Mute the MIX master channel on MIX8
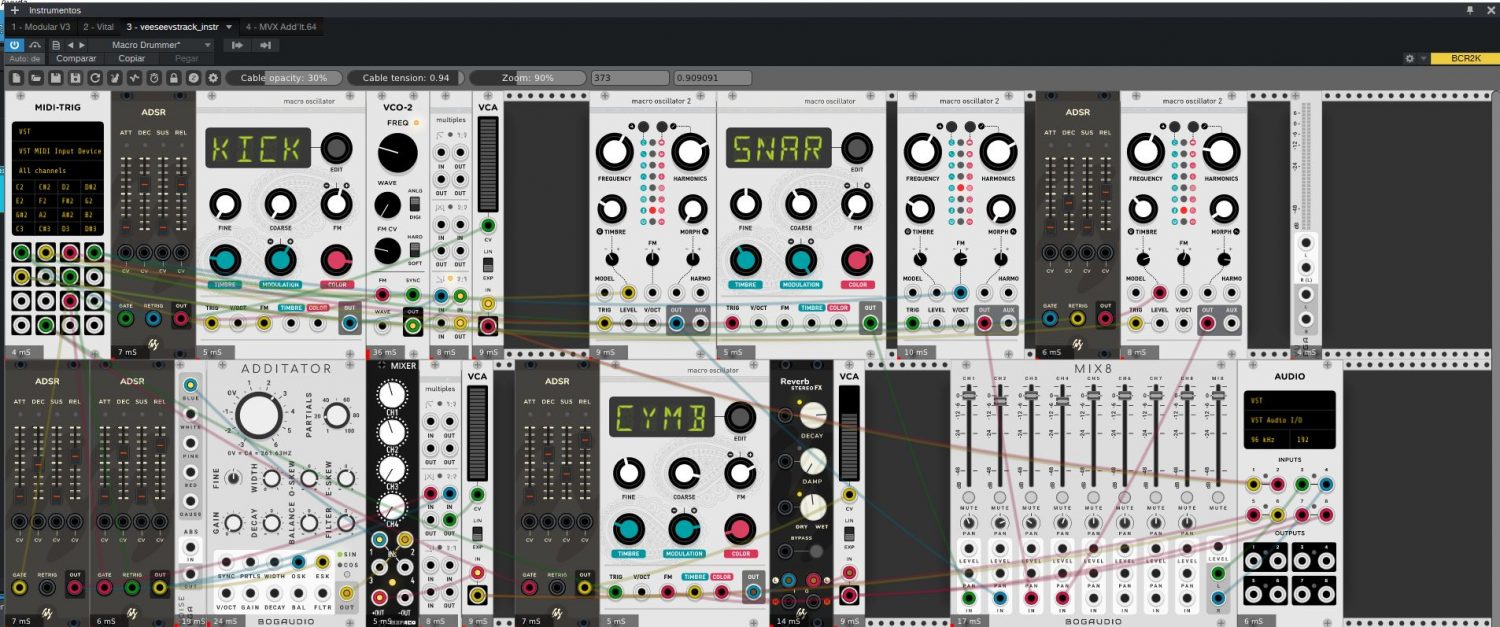The width and height of the screenshot is (1500, 627). [x=1218, y=497]
